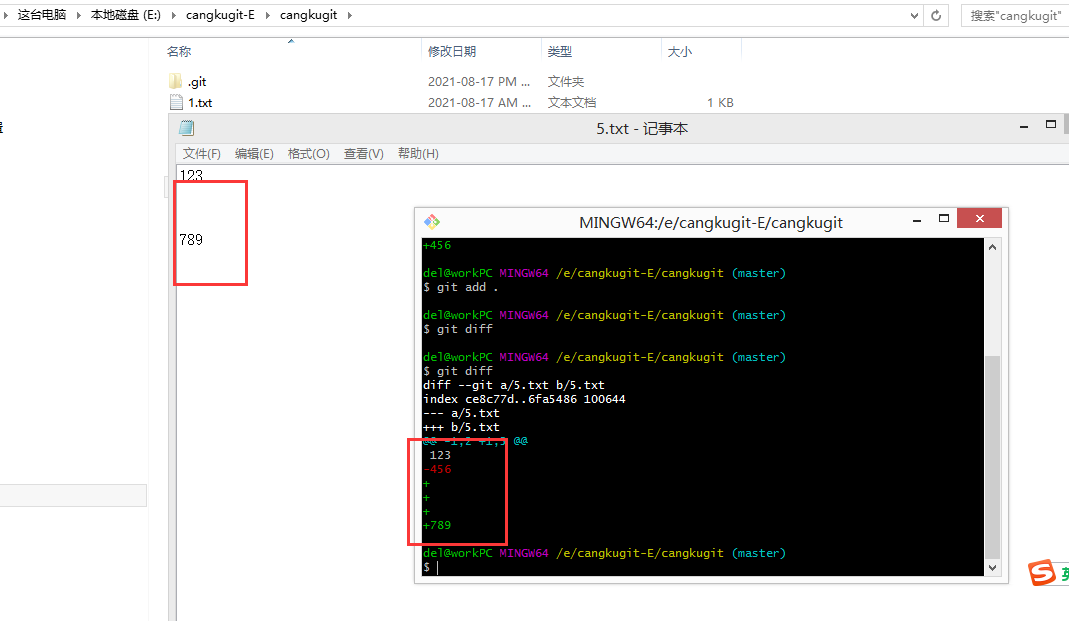Click the .git folder name
Screen dimensions: 1069x621
(x=197, y=82)
